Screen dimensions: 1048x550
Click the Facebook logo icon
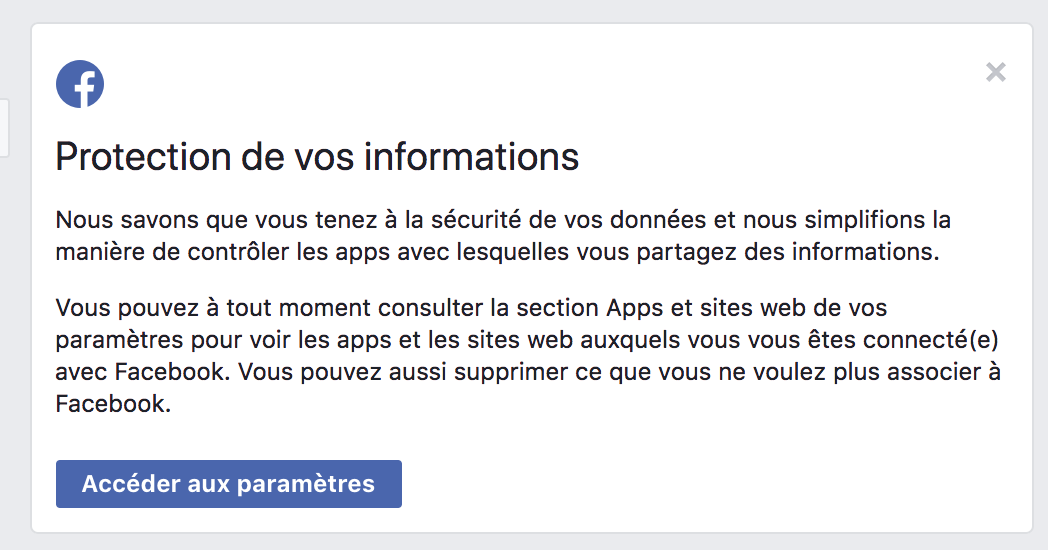pyautogui.click(x=80, y=84)
